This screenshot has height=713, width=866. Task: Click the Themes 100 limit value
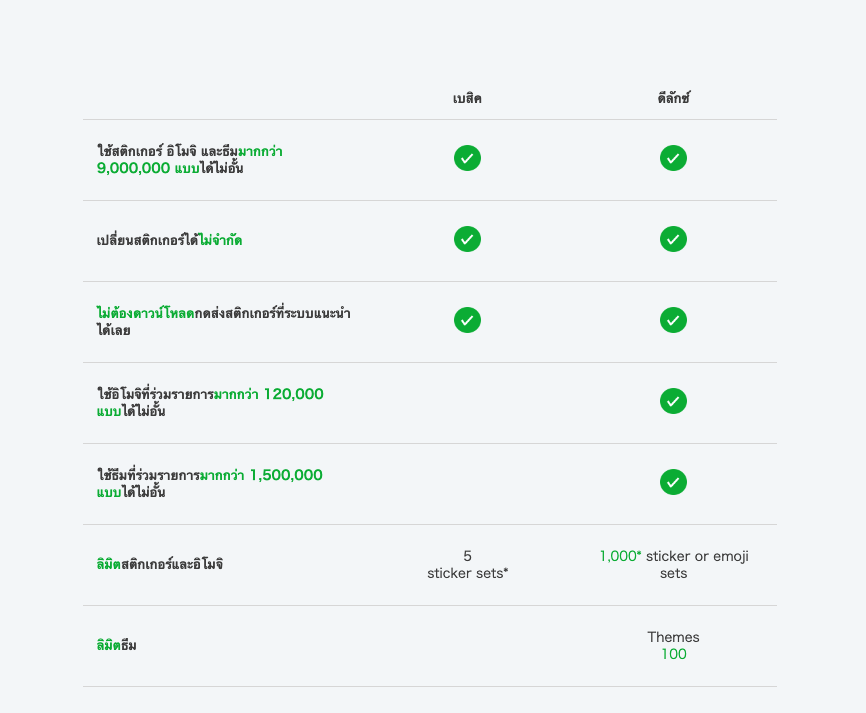673,646
